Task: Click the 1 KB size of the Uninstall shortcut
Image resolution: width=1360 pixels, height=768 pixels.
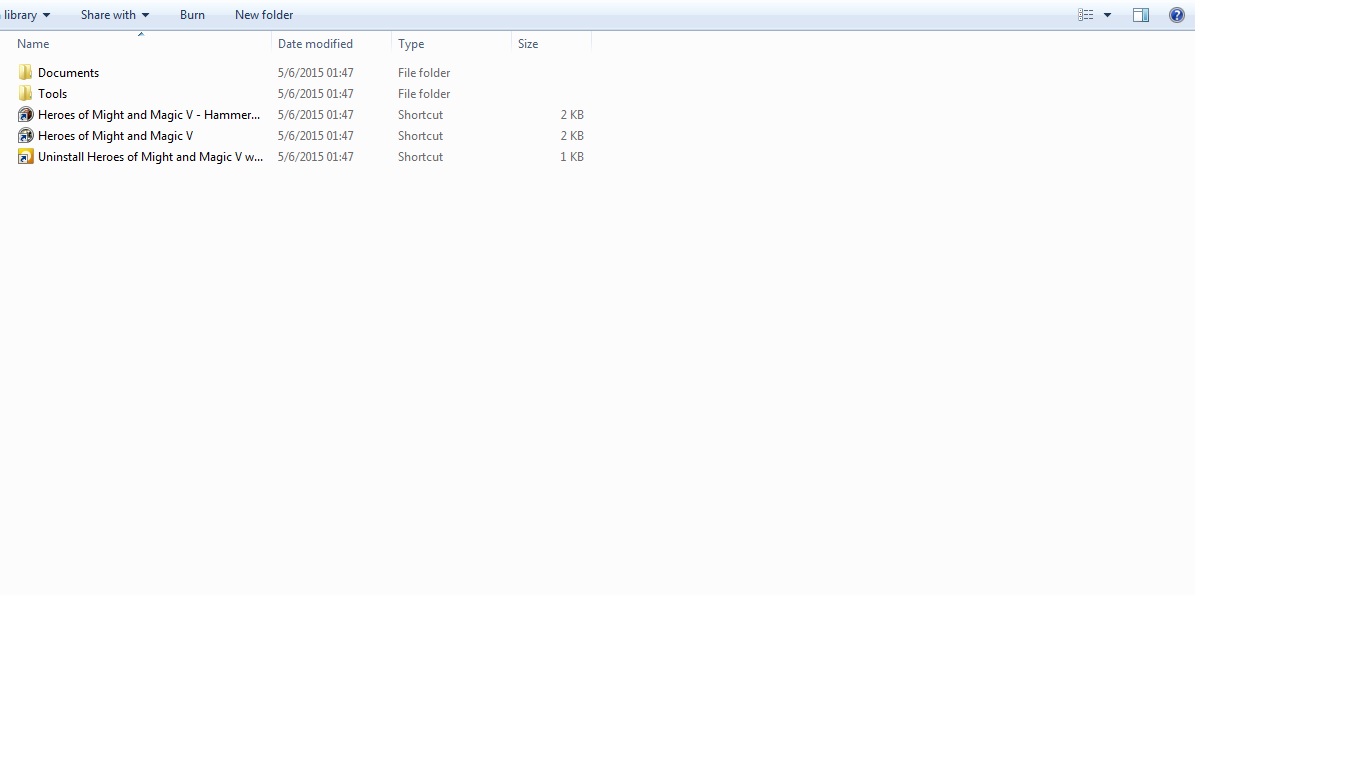Action: [572, 157]
